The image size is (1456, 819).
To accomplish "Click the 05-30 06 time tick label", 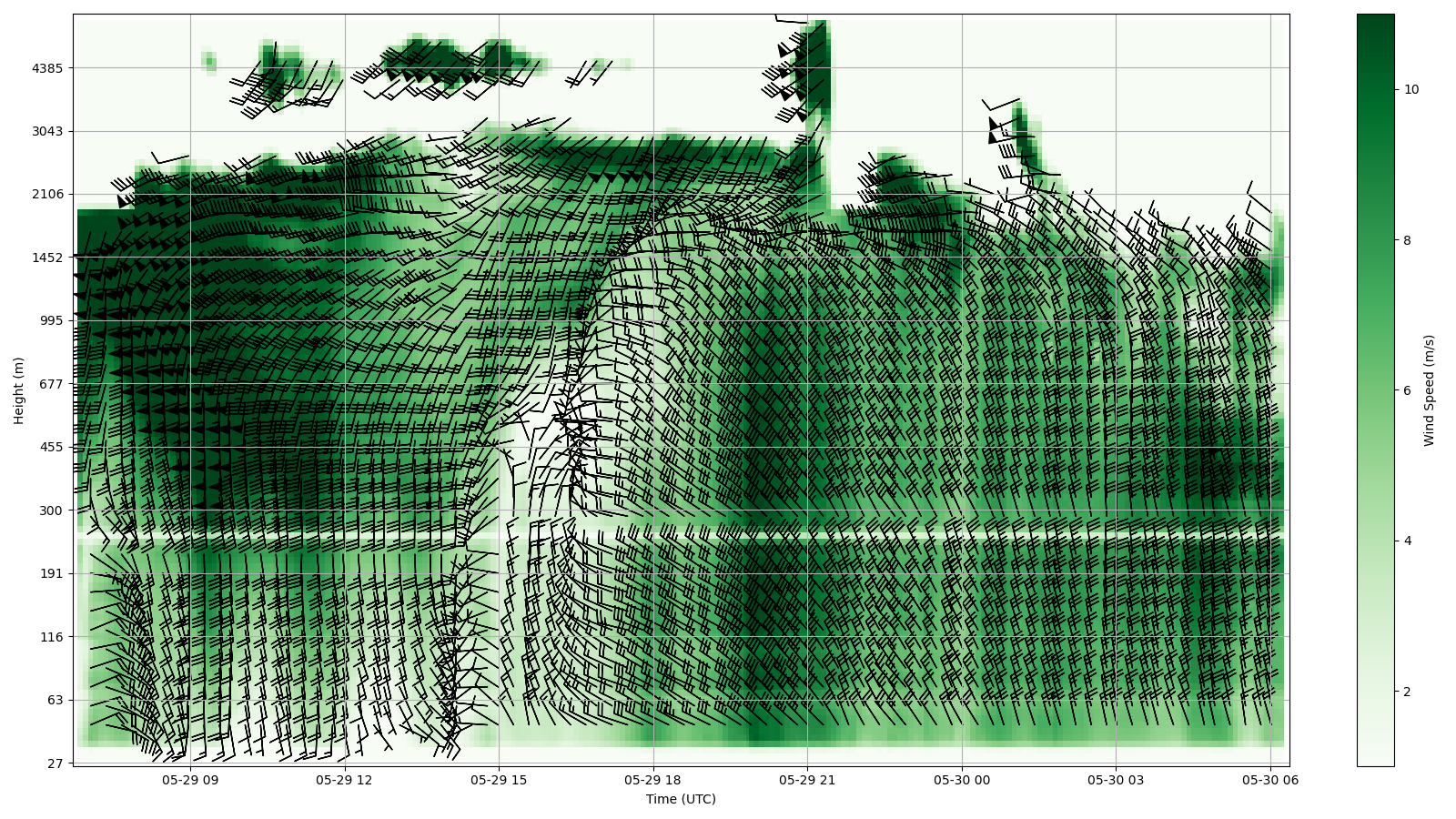I will 1269,780.
